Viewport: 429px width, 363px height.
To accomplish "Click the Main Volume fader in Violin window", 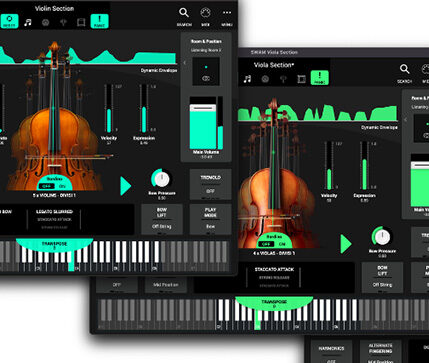I will tap(203, 123).
